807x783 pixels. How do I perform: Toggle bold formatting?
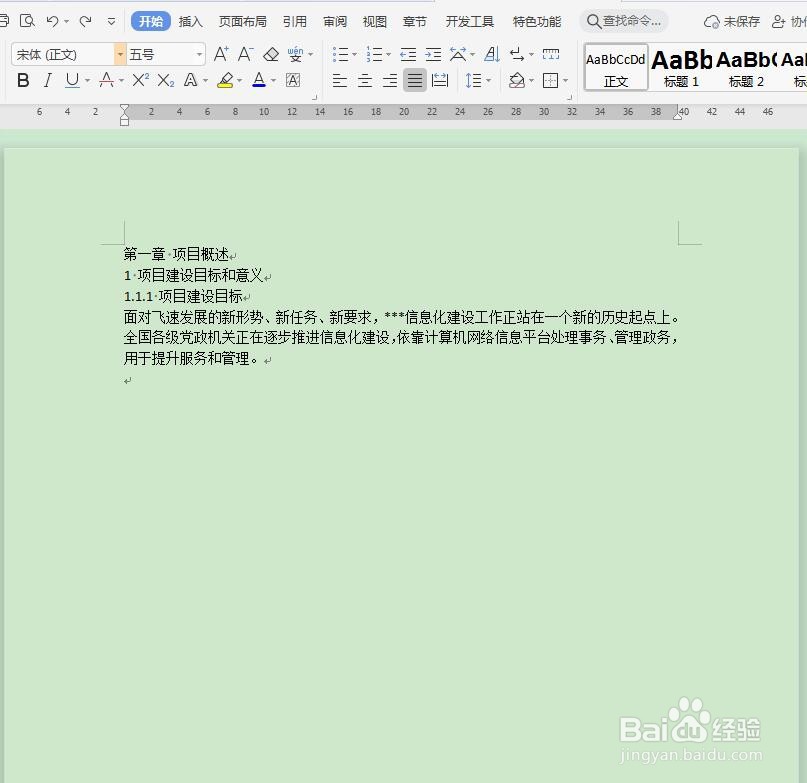[23, 80]
